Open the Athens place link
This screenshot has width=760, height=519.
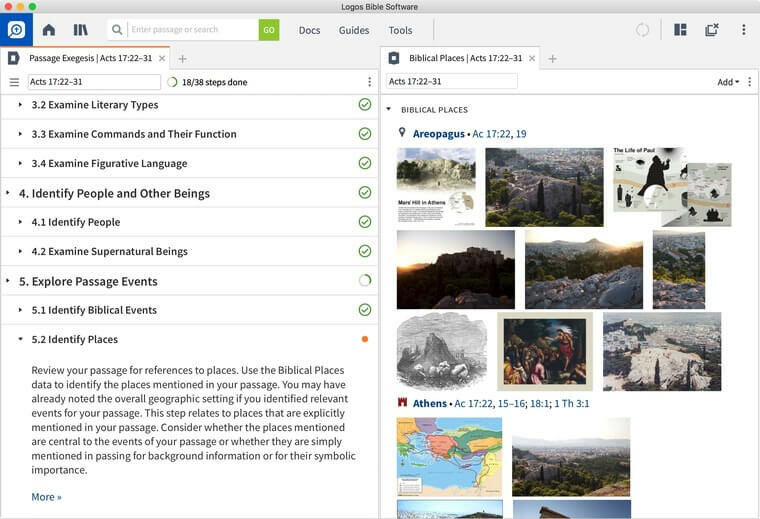pyautogui.click(x=430, y=403)
